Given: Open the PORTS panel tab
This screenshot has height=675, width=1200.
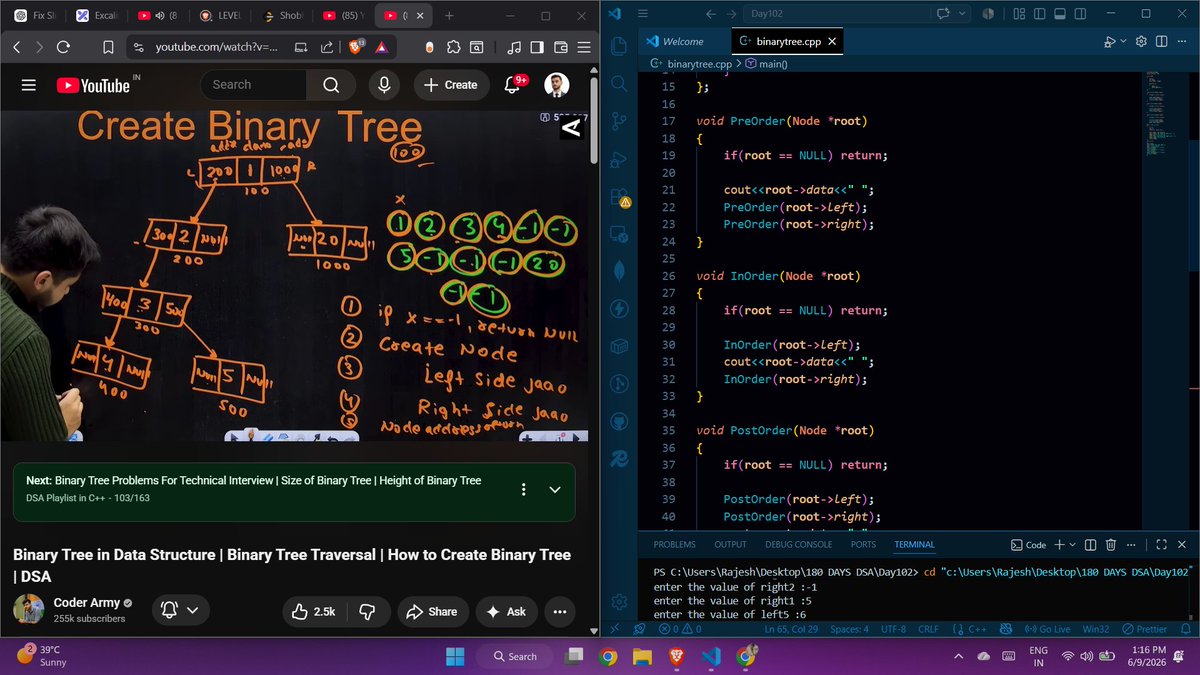Looking at the screenshot, I should pyautogui.click(x=863, y=545).
